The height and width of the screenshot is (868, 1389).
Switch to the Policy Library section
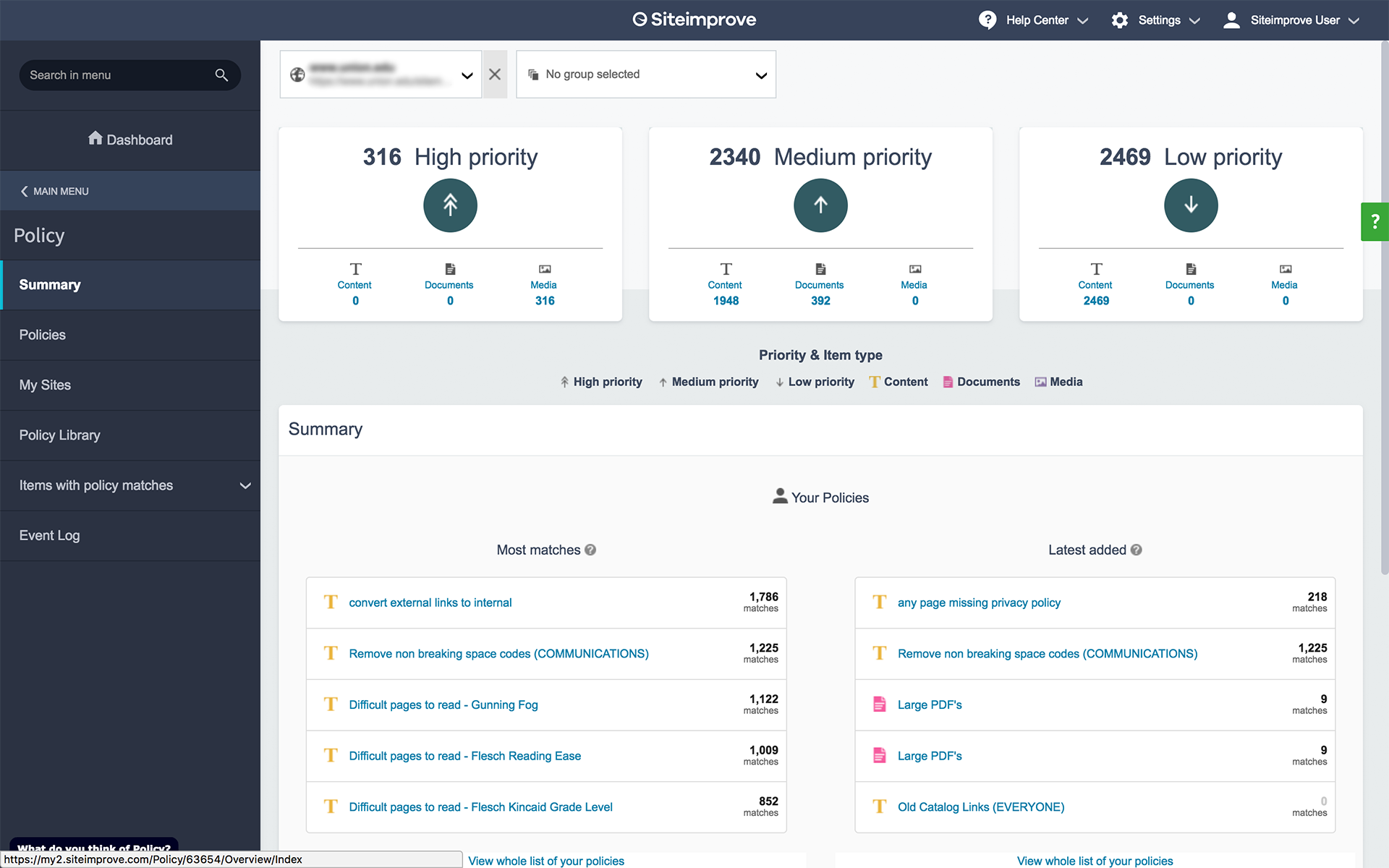[60, 435]
